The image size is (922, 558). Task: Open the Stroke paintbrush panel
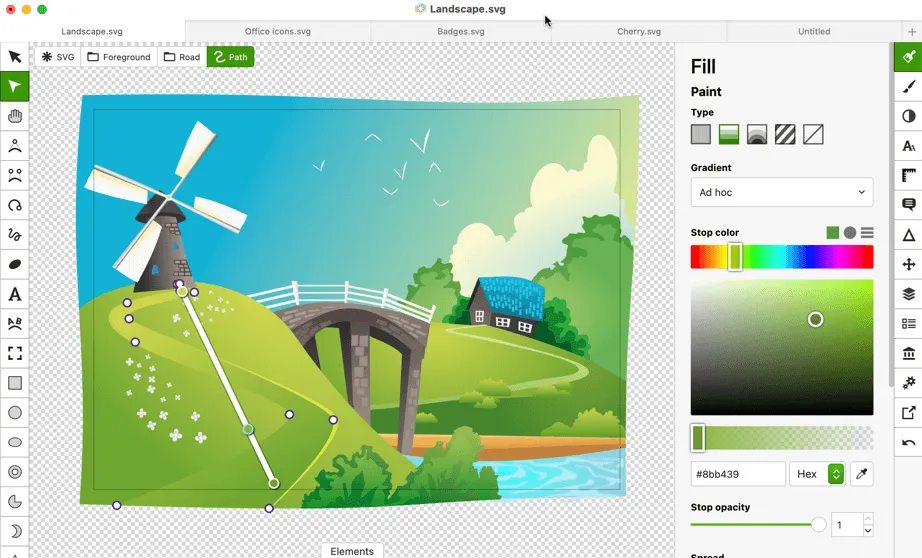(908, 86)
